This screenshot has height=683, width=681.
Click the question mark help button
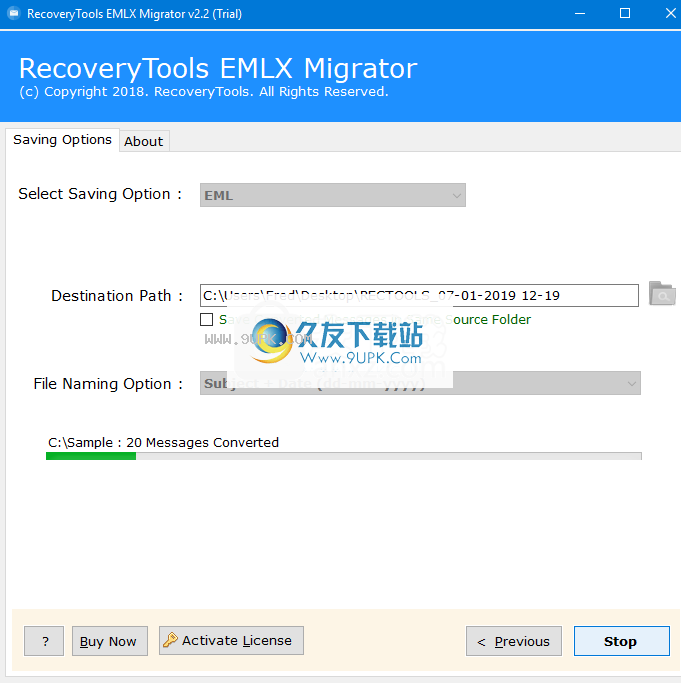click(x=44, y=641)
